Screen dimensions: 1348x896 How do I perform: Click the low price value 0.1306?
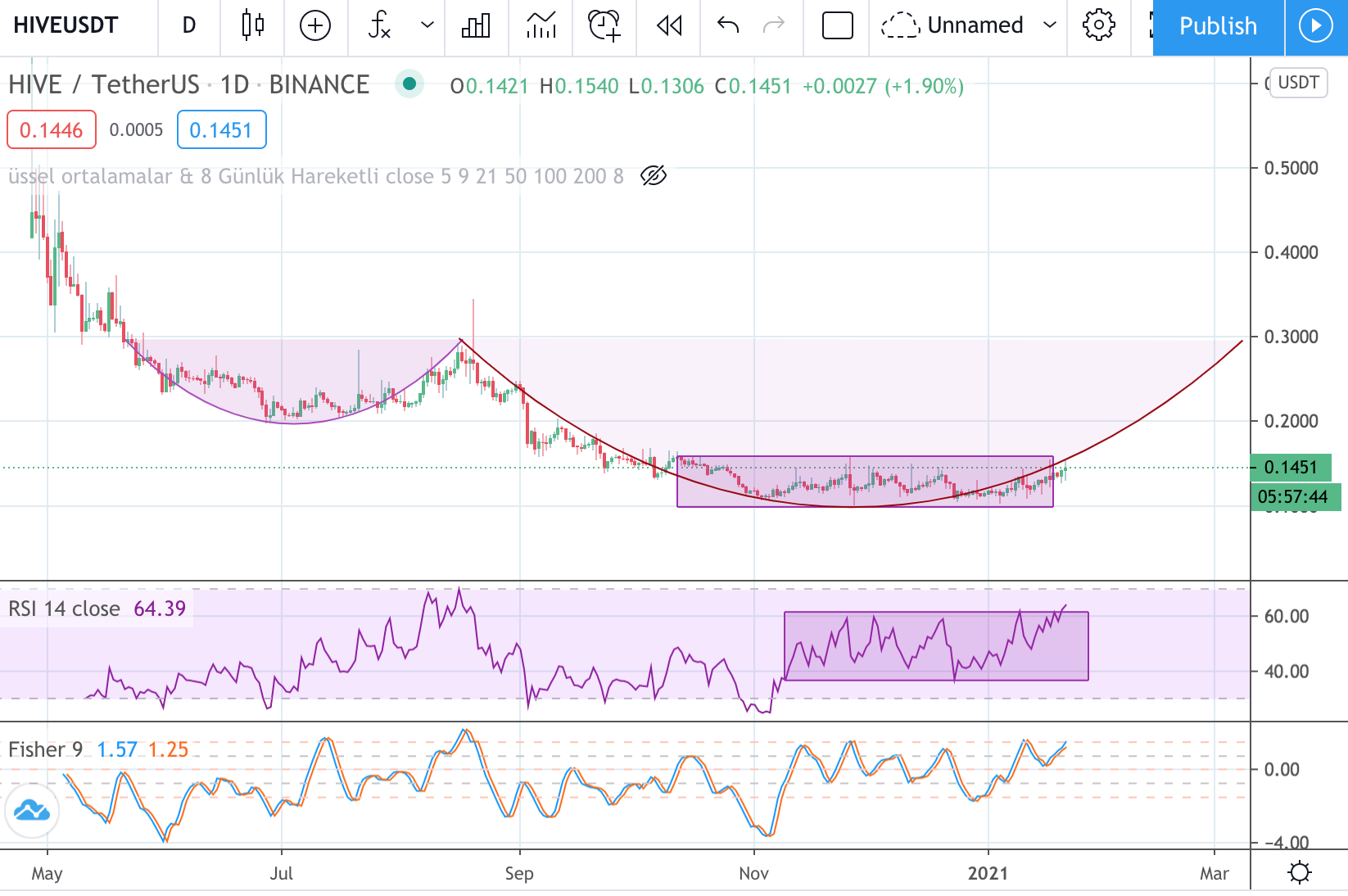click(x=672, y=86)
